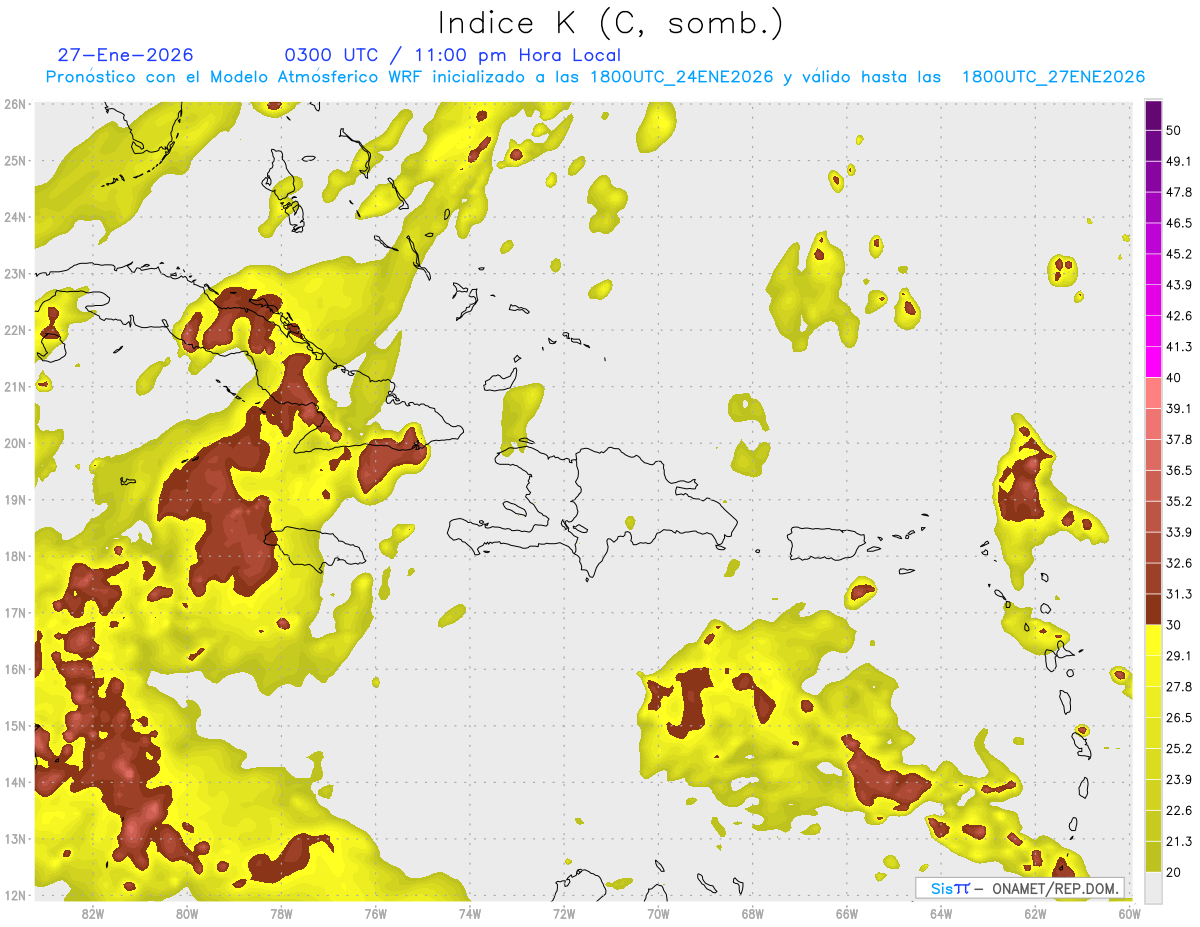Click colorbar value 46.5
Viewport: 1200px width, 927px height.
coord(1179,223)
